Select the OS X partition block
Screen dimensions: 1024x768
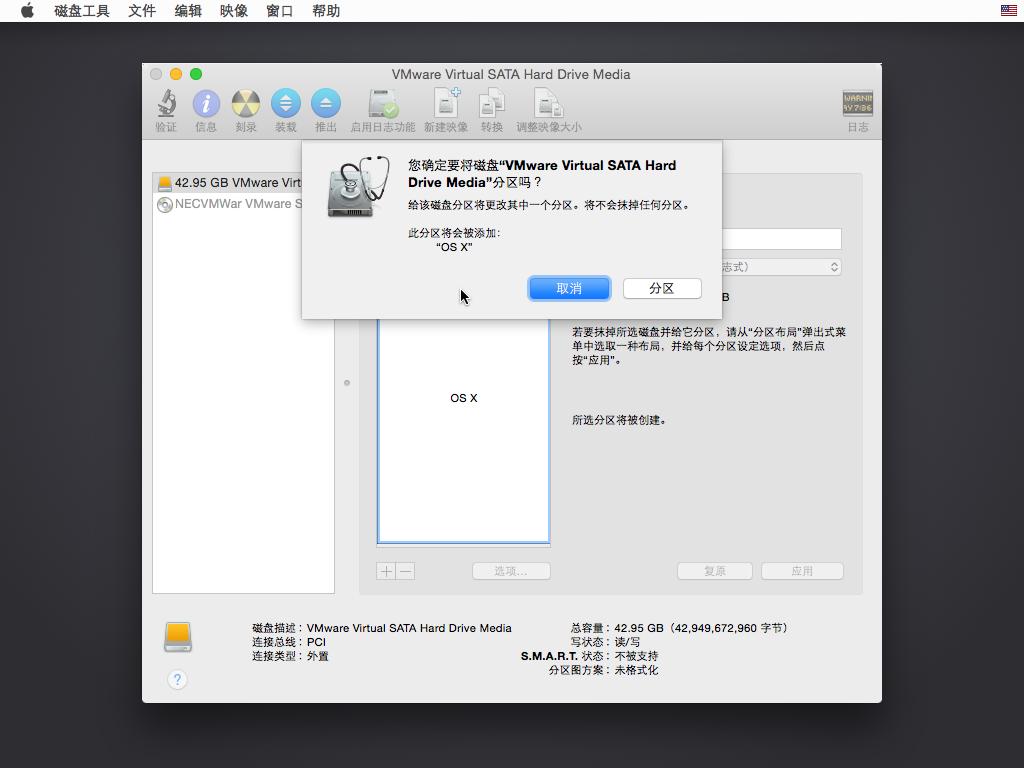click(464, 430)
